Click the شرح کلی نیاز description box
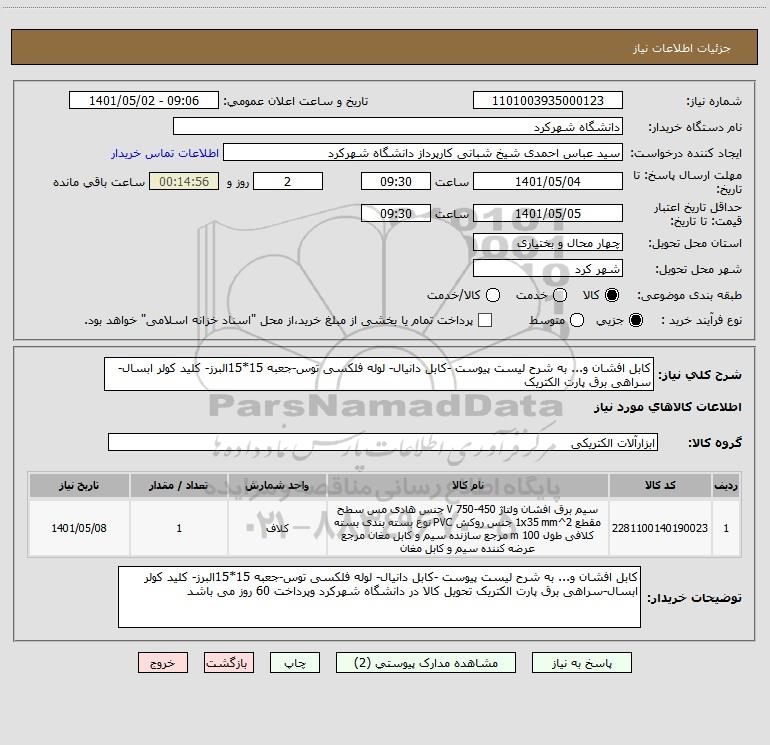This screenshot has height=745, width=770. [x=379, y=374]
